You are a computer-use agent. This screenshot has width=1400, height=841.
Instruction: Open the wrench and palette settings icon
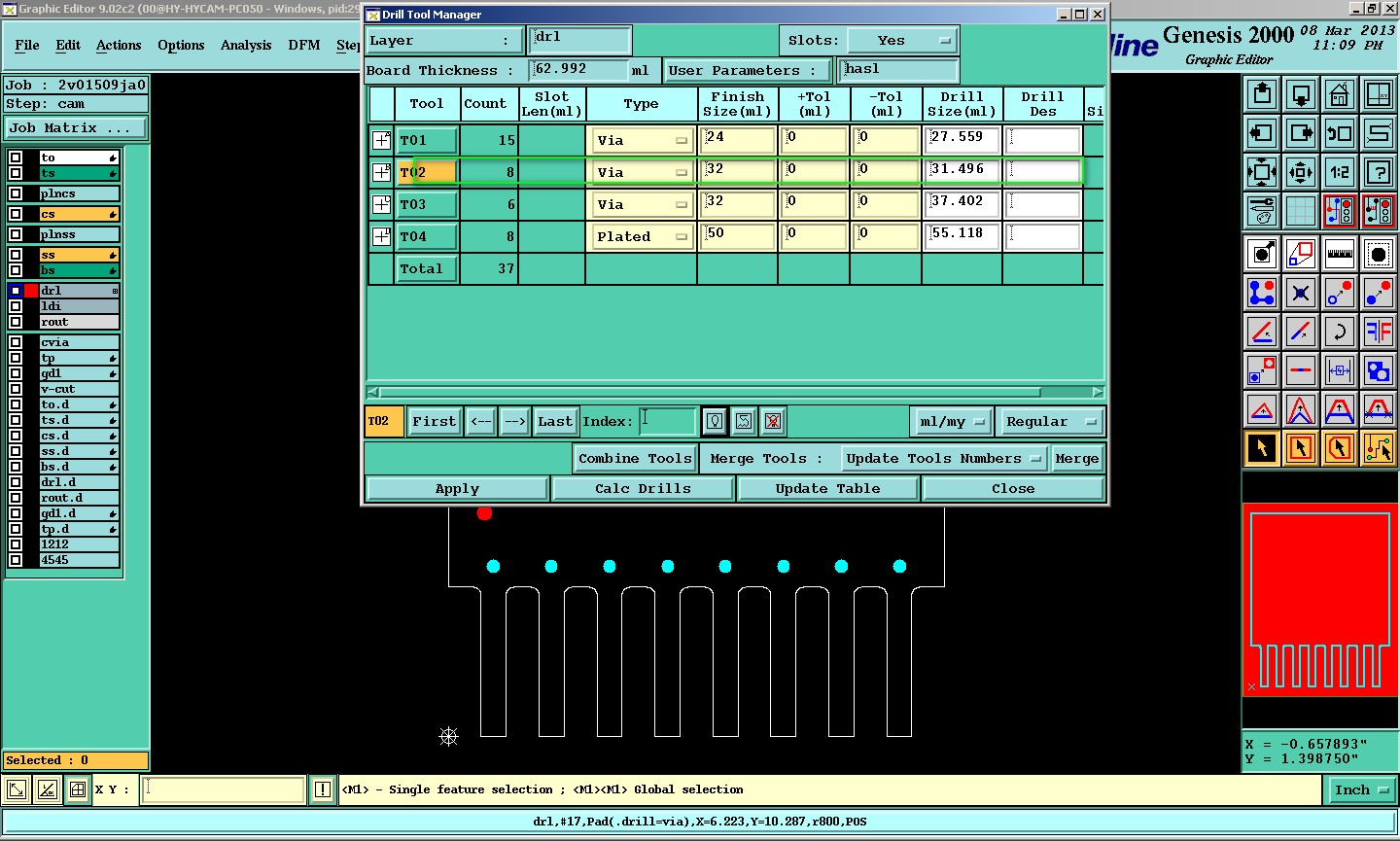(x=1262, y=210)
